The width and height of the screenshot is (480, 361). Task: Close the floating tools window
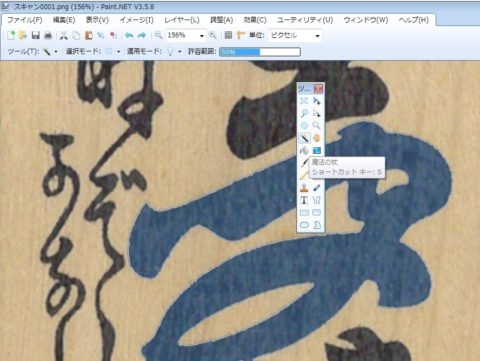(318, 89)
